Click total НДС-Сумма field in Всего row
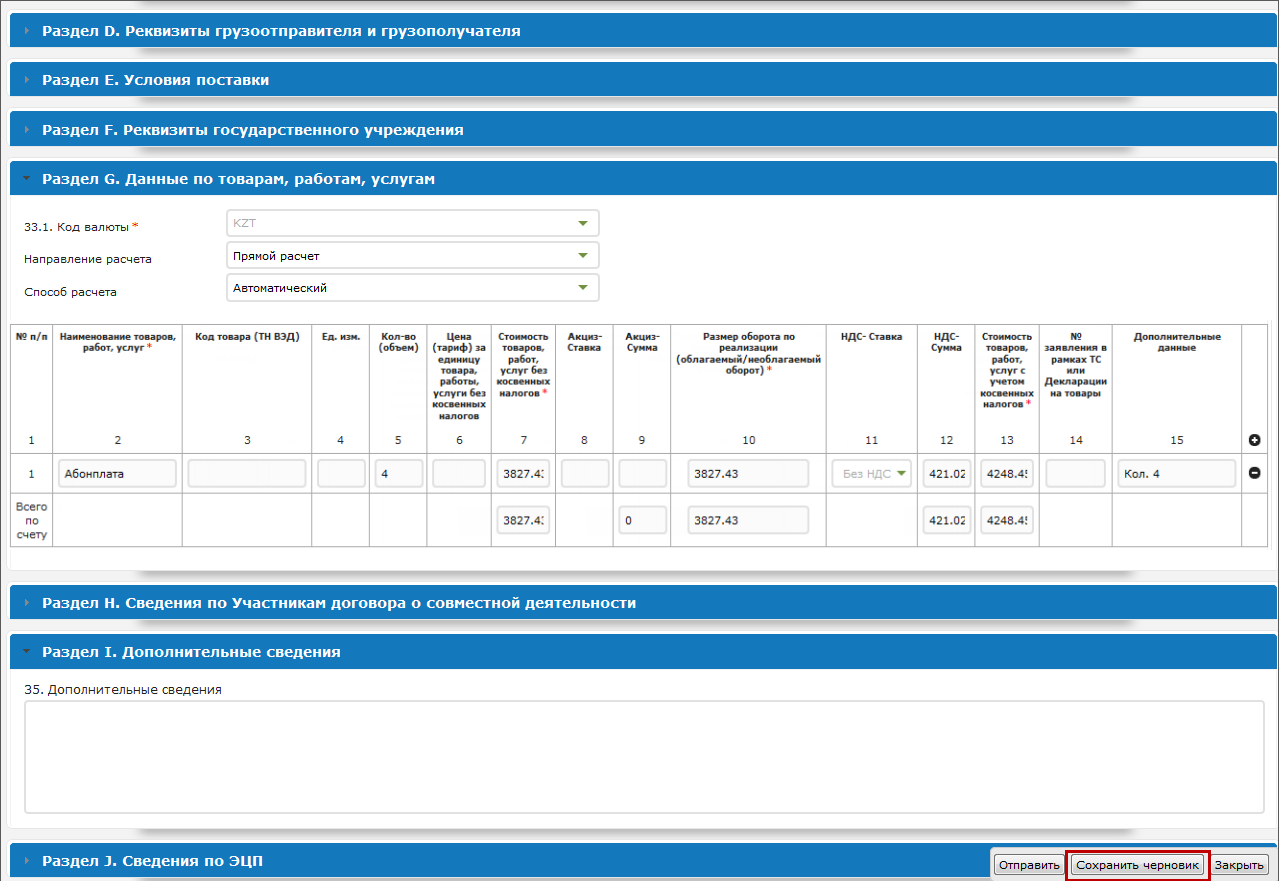 946,520
